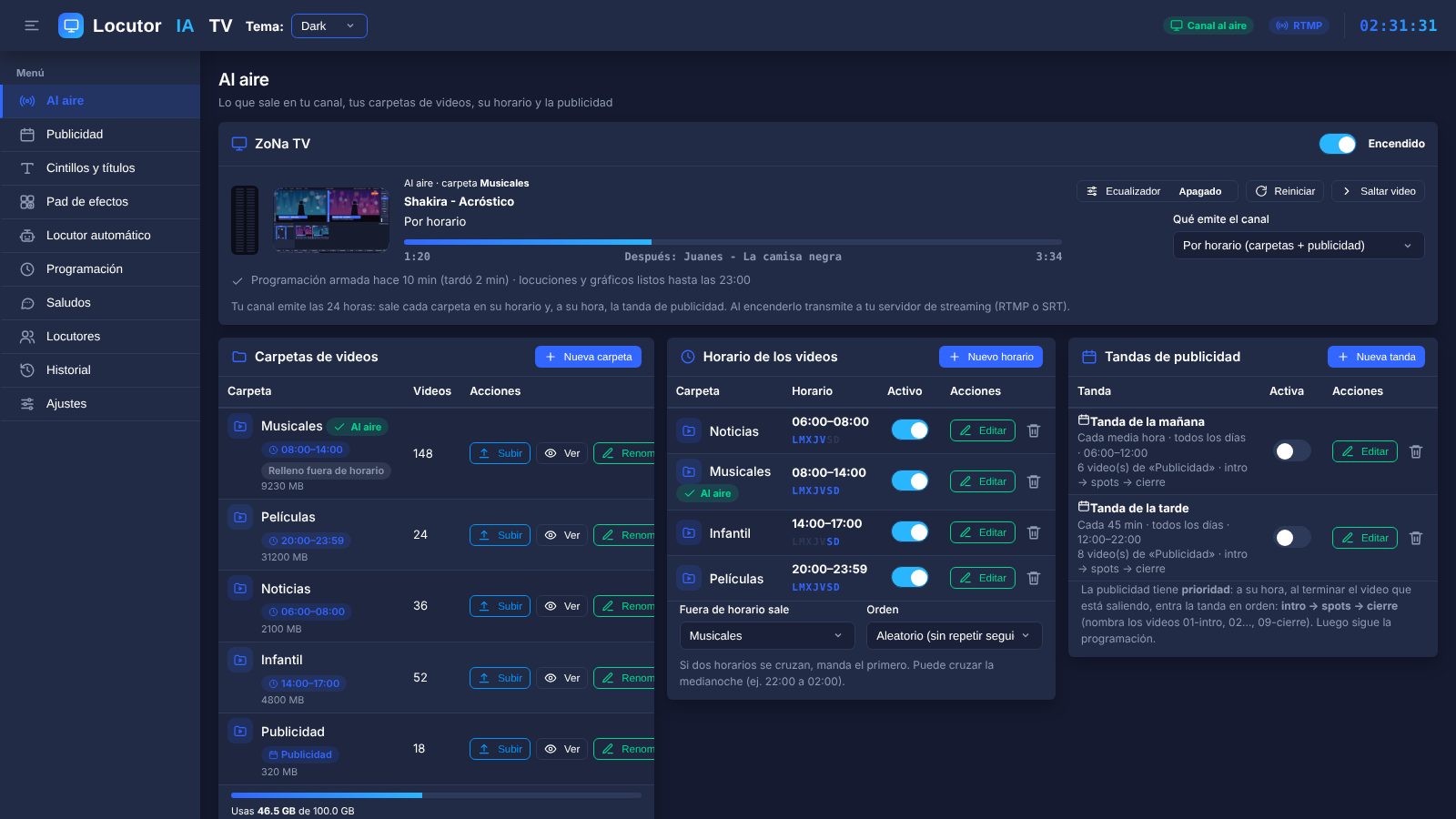Viewport: 1456px width, 819px height.
Task: Click the Musicales folder icon in Carpetas
Action: 240,426
